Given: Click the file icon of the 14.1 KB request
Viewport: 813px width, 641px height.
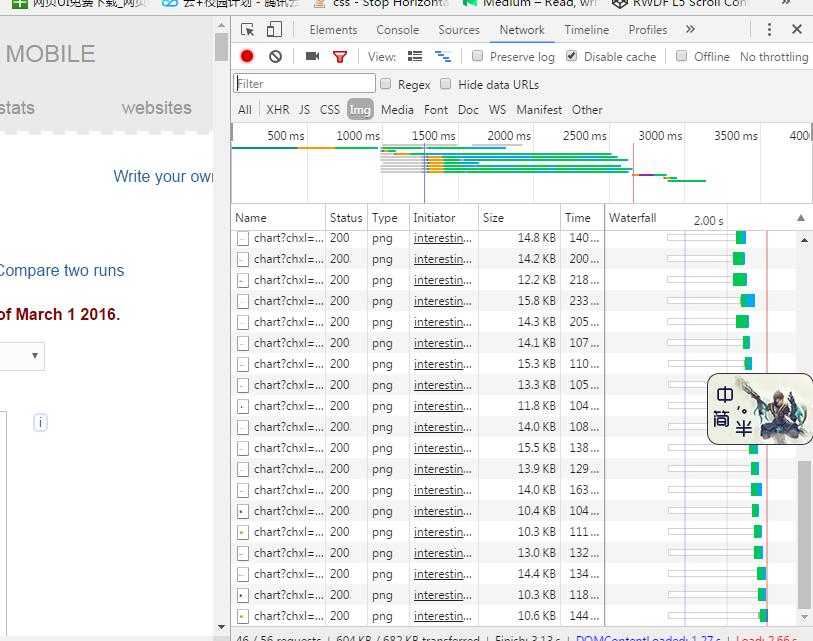Looking at the screenshot, I should (x=243, y=343).
